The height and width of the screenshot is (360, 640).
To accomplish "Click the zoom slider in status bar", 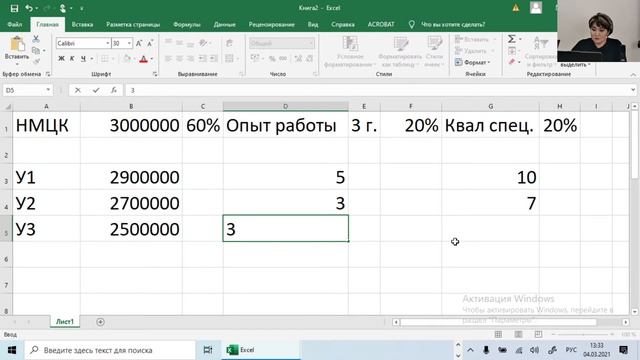I will (x=584, y=334).
